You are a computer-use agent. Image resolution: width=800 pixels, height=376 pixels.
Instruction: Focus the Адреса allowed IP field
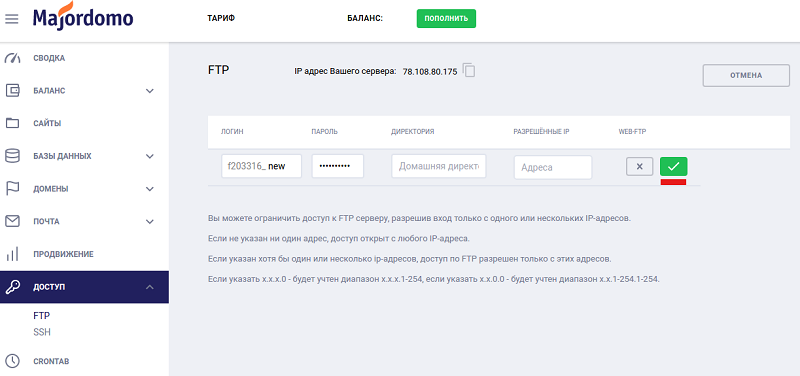pyautogui.click(x=553, y=167)
